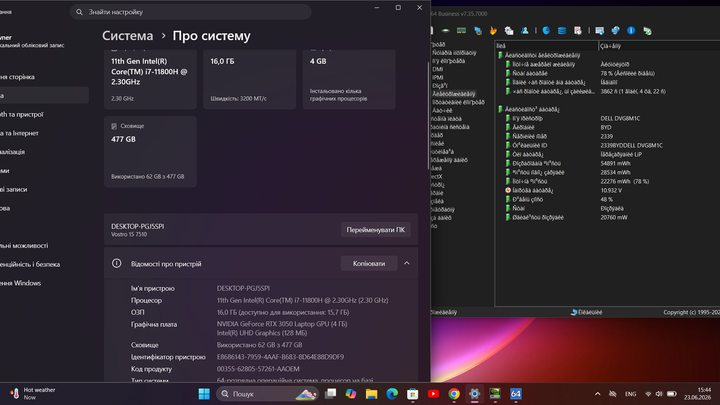The height and width of the screenshot is (405, 720).
Task: Click the value 'DELL DVG8M1C' in AIDA64
Action: pyautogui.click(x=620, y=118)
